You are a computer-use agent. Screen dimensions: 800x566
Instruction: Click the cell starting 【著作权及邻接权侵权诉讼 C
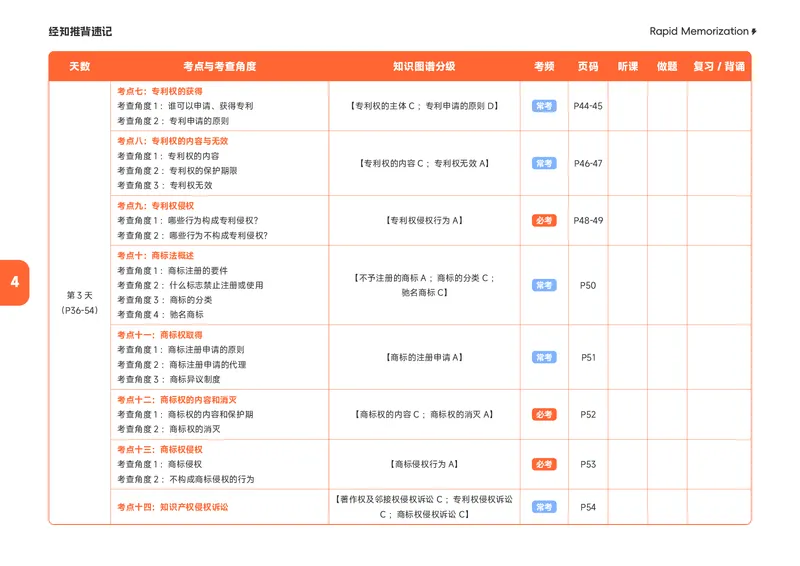[x=424, y=507]
